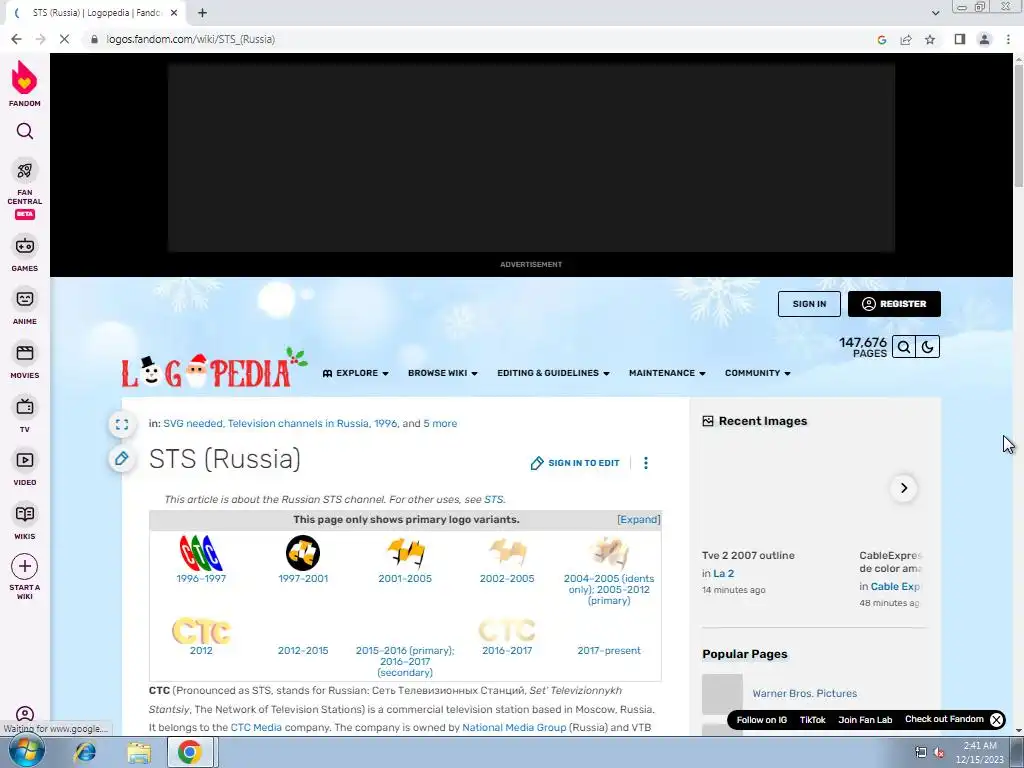Open La 2 link in Recent Images
Screen dimensions: 1024x768
[x=724, y=573]
